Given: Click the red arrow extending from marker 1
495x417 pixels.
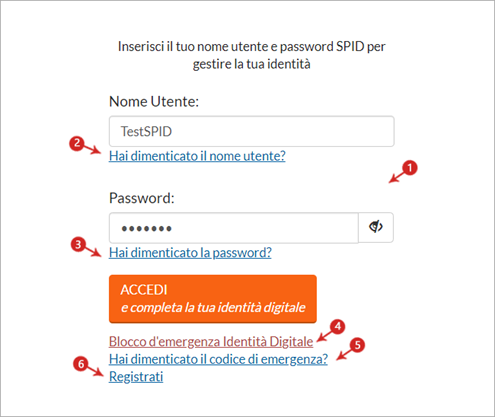Looking at the screenshot, I should point(396,178).
